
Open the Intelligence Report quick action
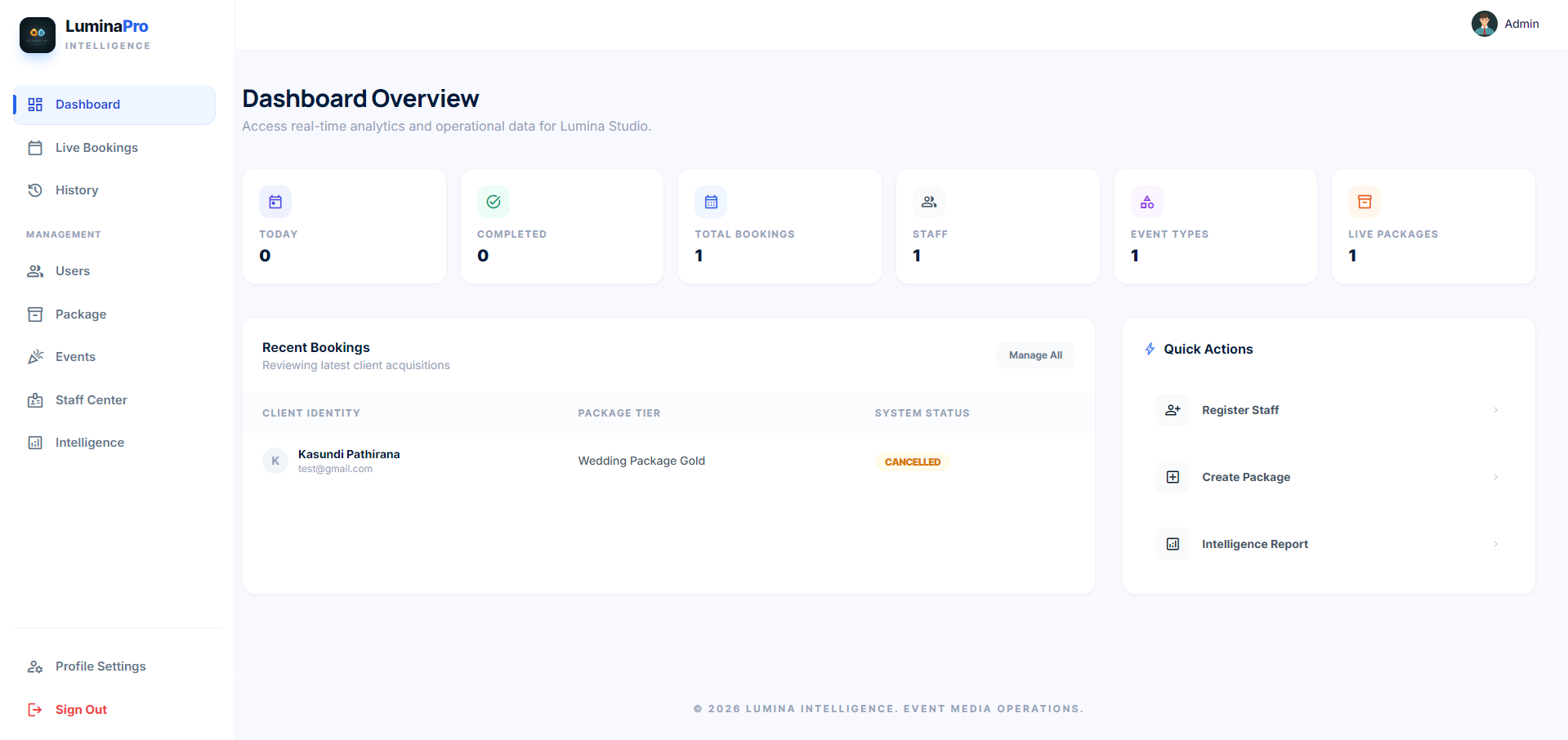click(1329, 544)
